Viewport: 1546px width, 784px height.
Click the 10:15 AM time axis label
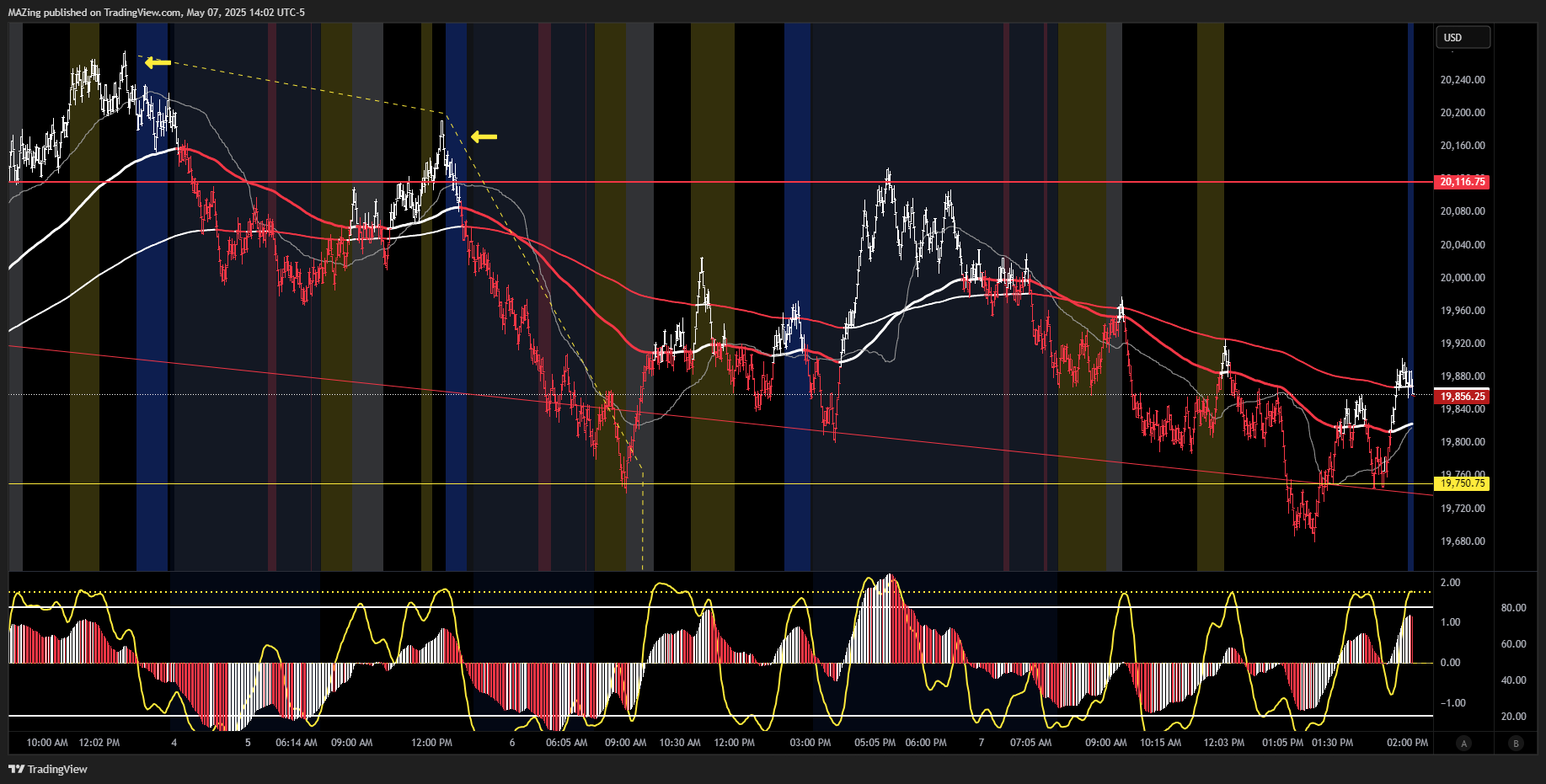pyautogui.click(x=1161, y=743)
